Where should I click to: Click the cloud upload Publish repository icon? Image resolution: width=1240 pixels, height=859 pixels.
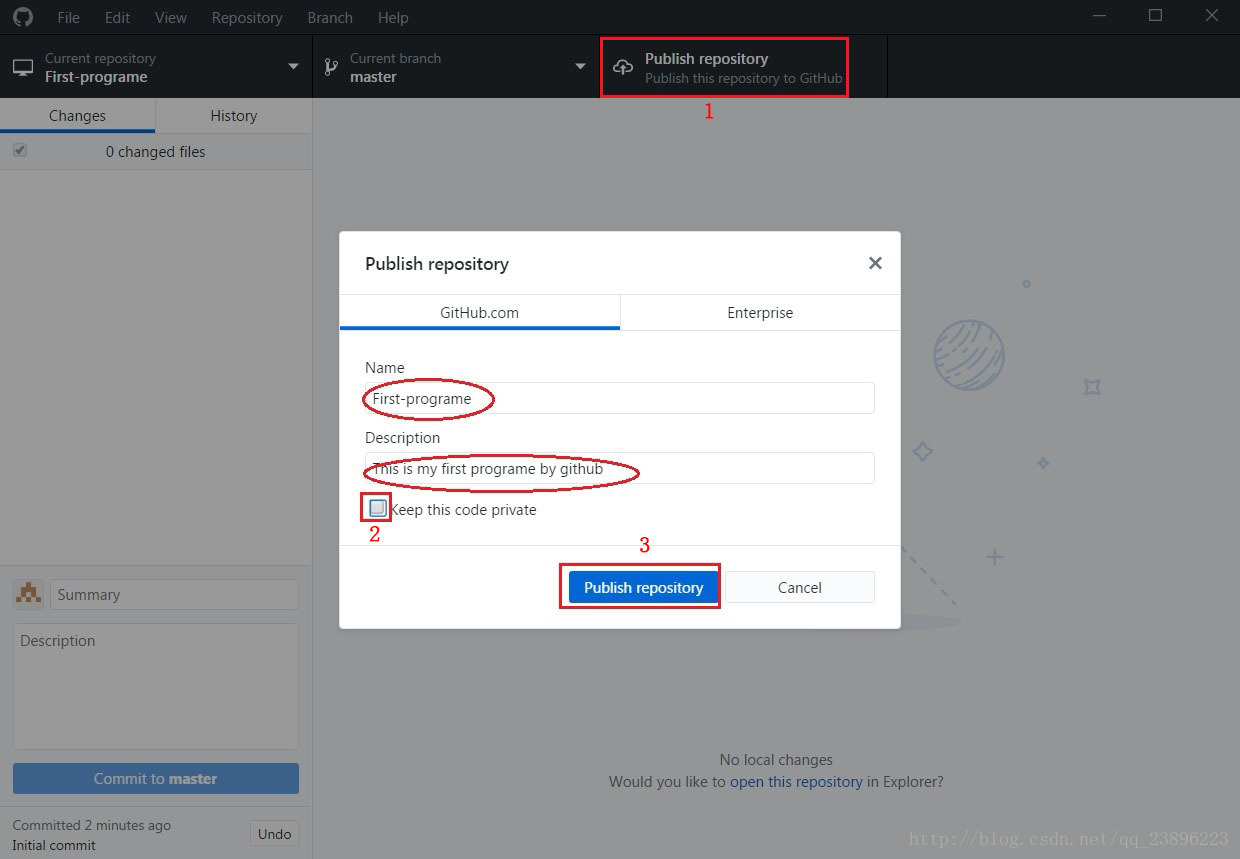click(623, 67)
